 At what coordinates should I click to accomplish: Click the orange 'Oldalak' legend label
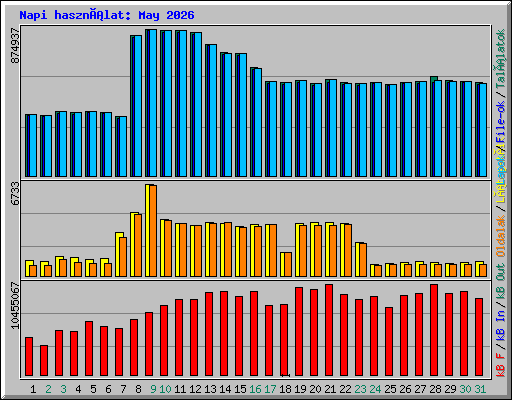tap(500, 237)
